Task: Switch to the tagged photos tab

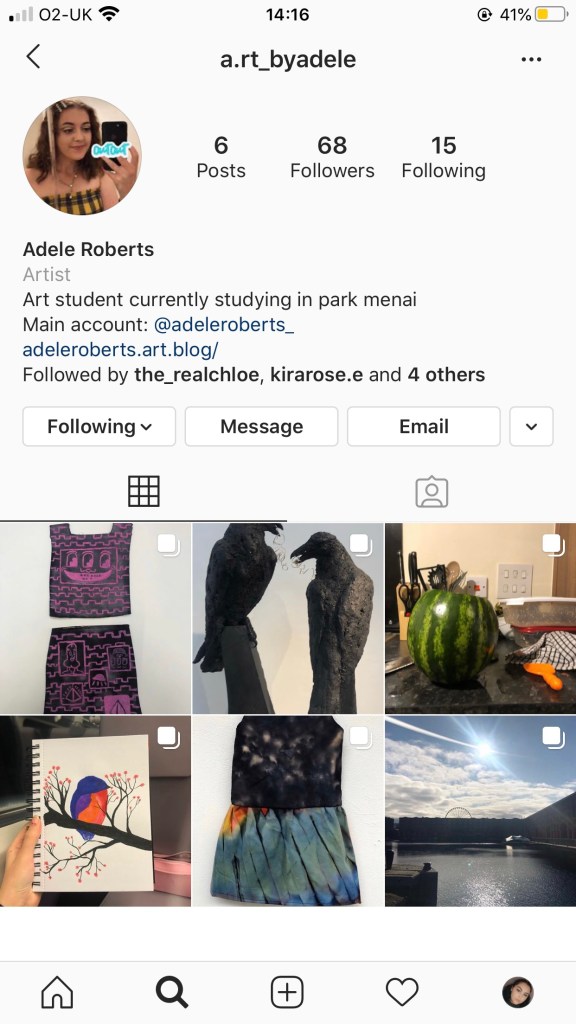Action: pos(432,492)
